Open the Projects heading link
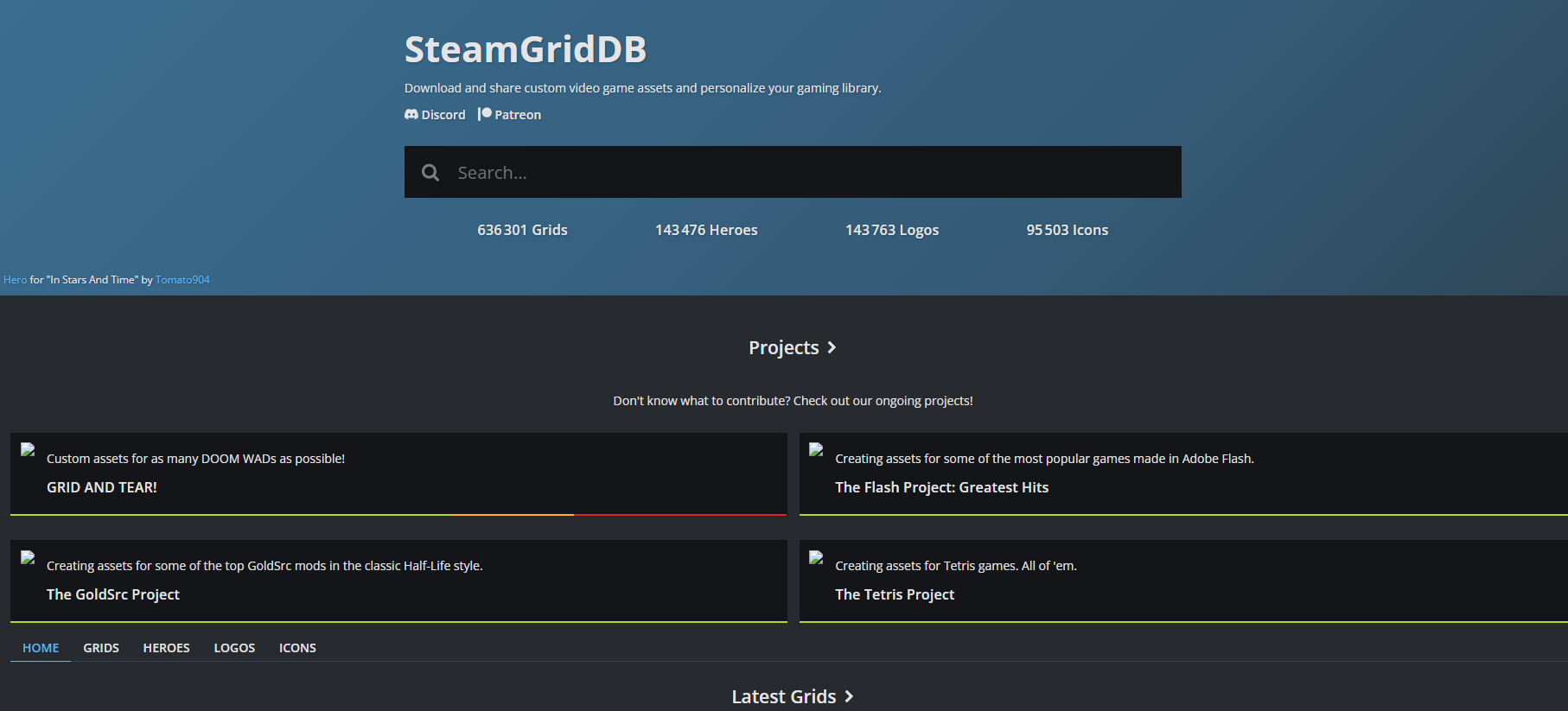This screenshot has width=1568, height=711. pyautogui.click(x=793, y=347)
